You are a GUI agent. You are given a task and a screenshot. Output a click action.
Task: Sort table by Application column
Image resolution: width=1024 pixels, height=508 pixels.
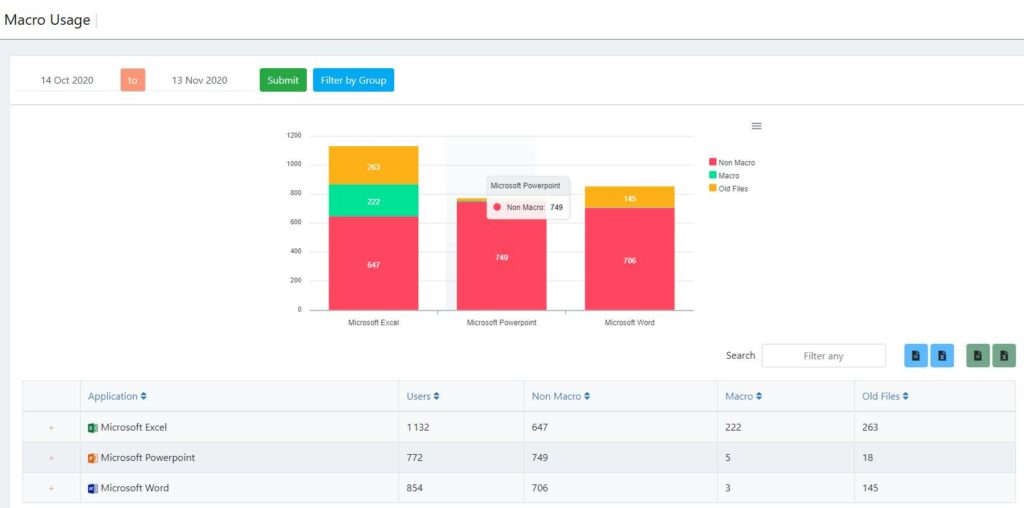(118, 396)
